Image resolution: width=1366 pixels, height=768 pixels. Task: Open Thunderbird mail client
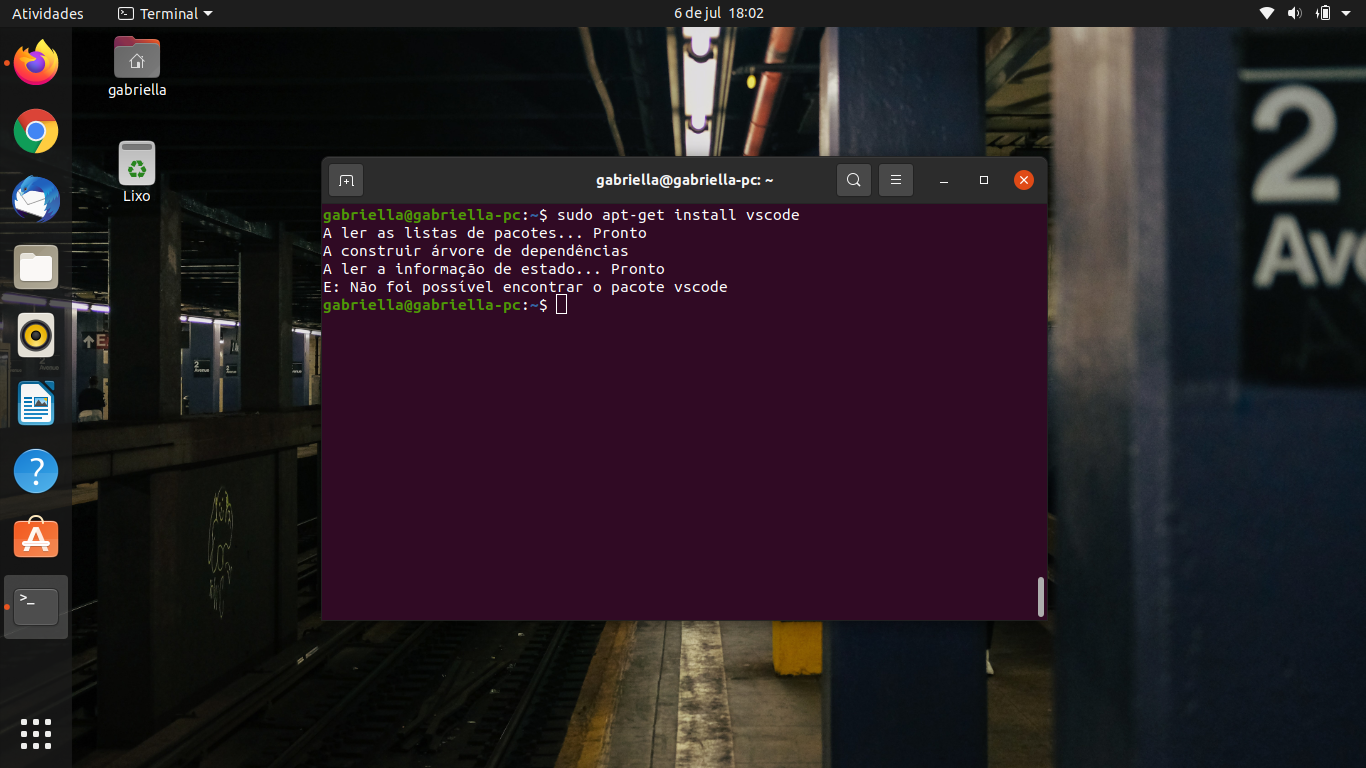pos(36,199)
